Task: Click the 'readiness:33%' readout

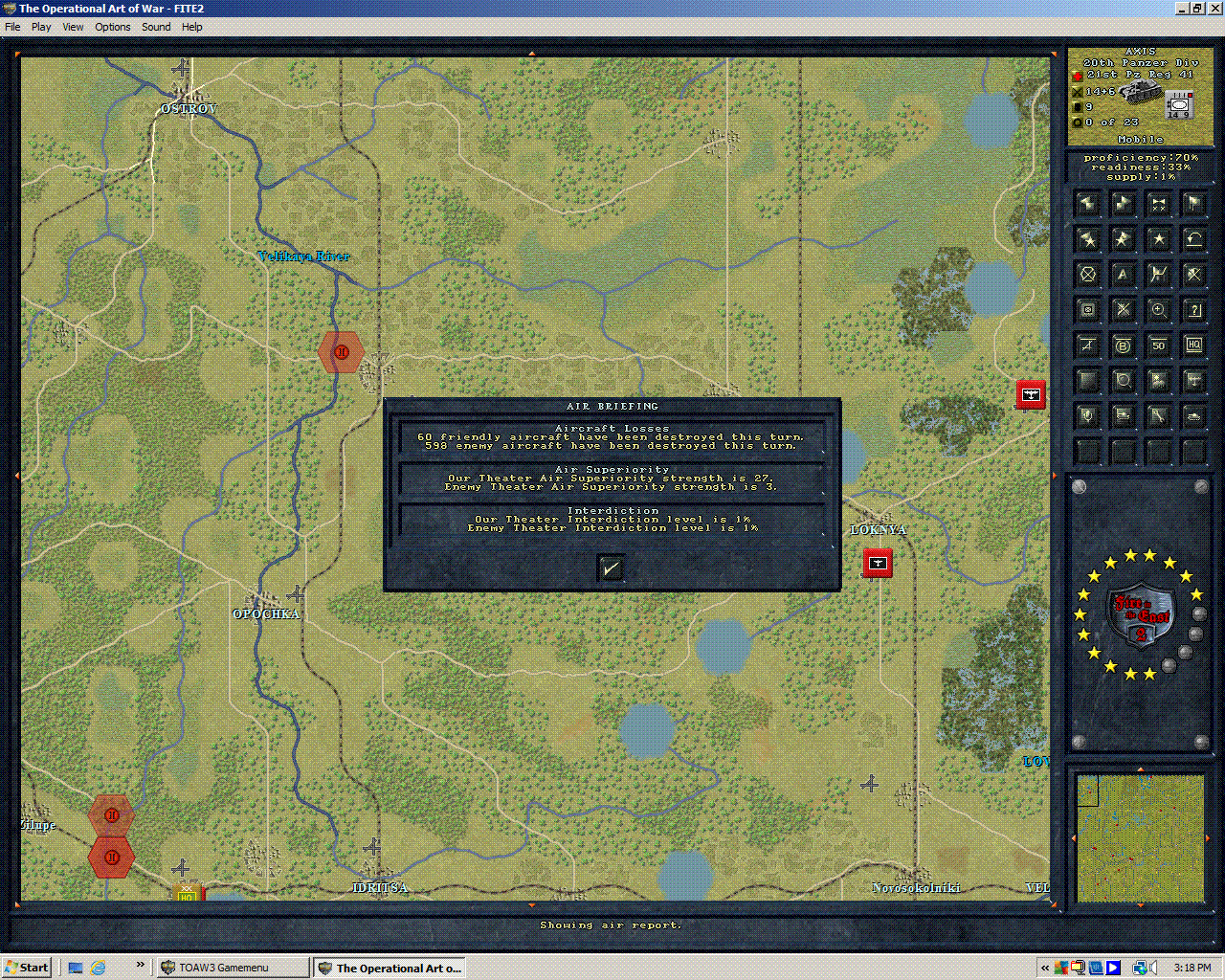Action: pyautogui.click(x=1141, y=167)
